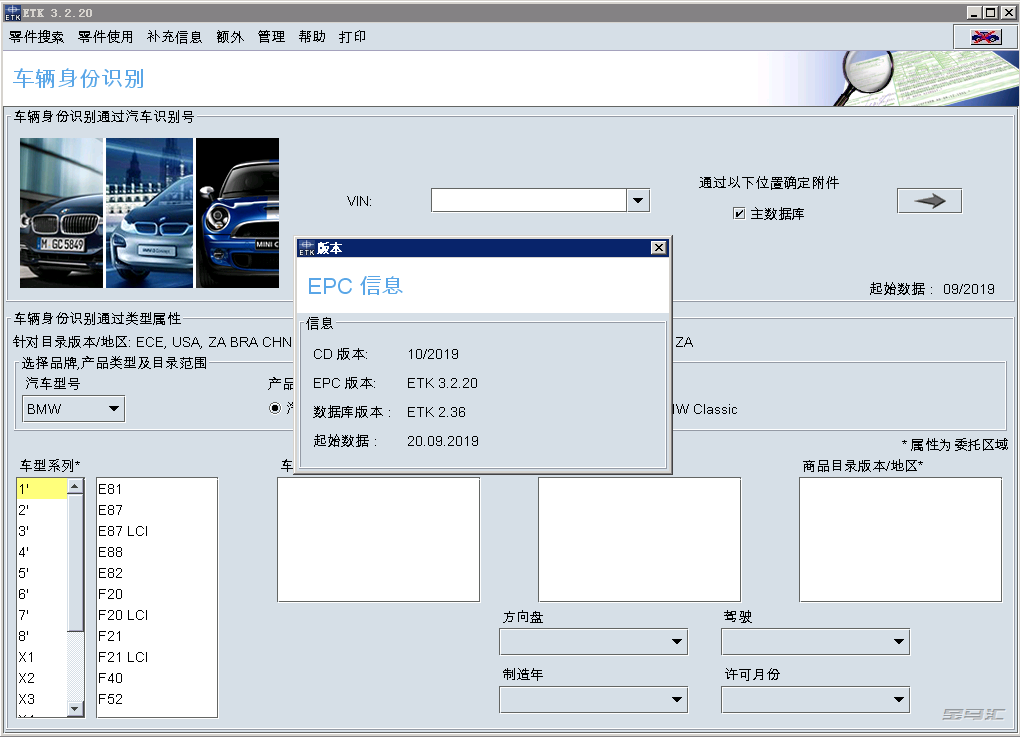Click the EPC 版本 value ETK 3.2.20
This screenshot has height=737, width=1020.
442,383
